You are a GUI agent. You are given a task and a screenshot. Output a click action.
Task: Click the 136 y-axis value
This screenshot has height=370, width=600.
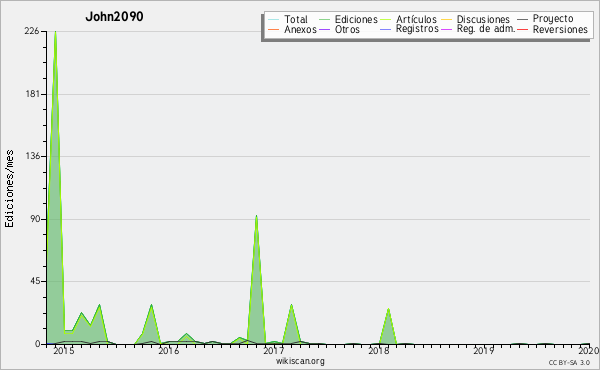[33, 156]
